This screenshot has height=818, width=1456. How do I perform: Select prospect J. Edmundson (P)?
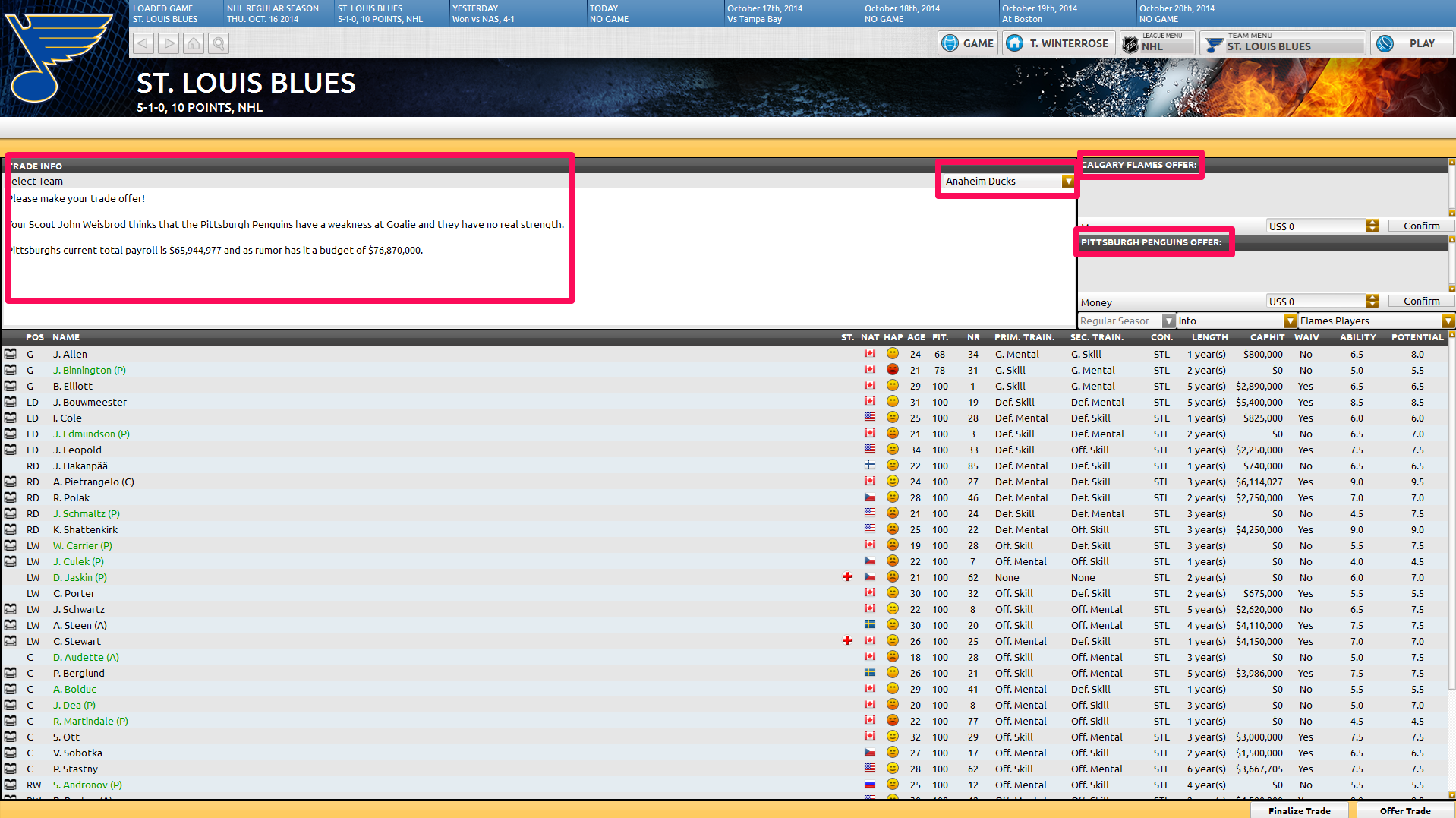[x=91, y=434]
